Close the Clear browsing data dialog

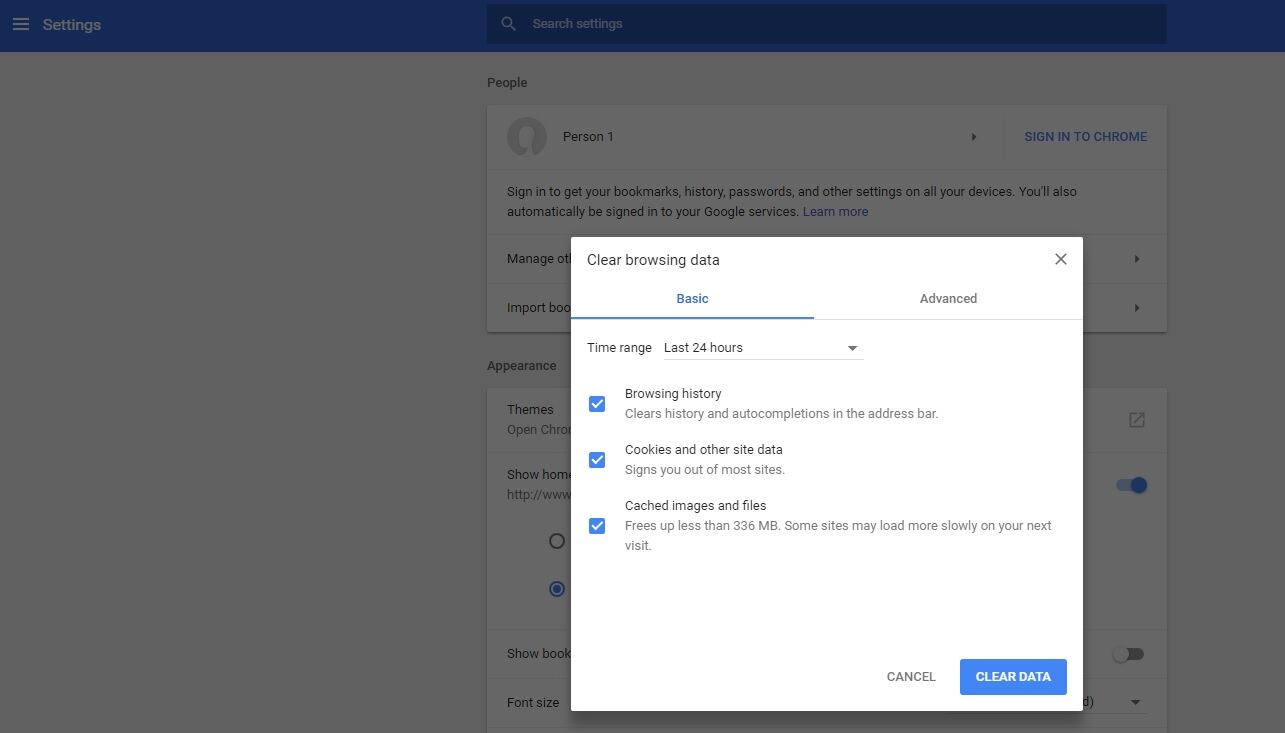1060,259
